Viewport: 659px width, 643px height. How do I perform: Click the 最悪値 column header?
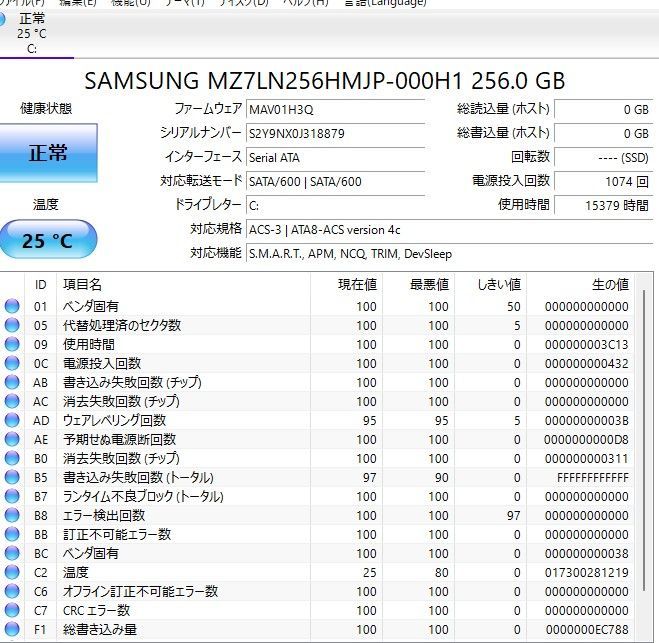(x=419, y=285)
